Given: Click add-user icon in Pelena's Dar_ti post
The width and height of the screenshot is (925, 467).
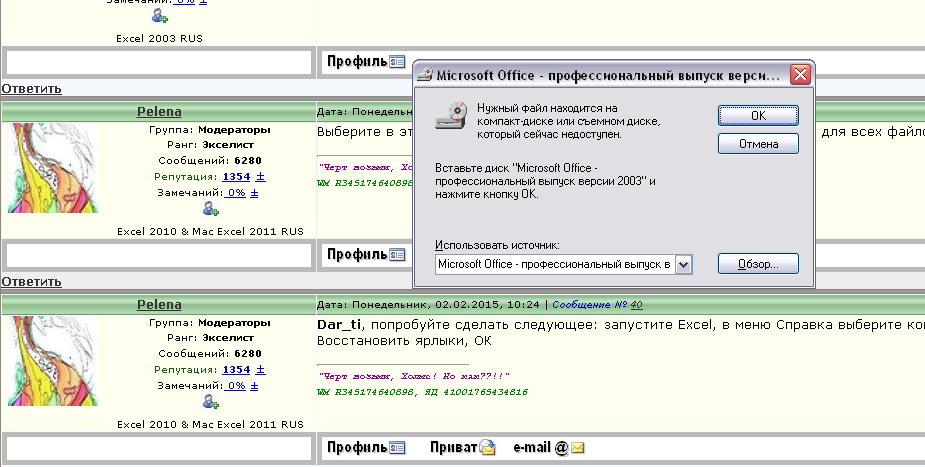Looking at the screenshot, I should pos(211,402).
